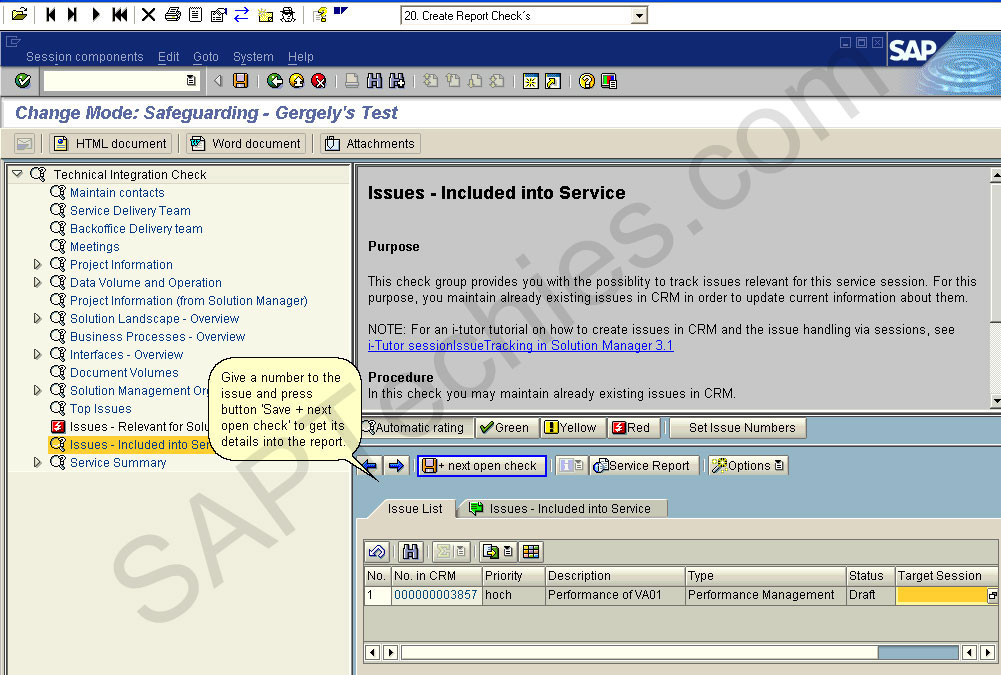Click the single play arrow in the top toolbar
This screenshot has width=1001, height=675.
pyautogui.click(x=96, y=15)
